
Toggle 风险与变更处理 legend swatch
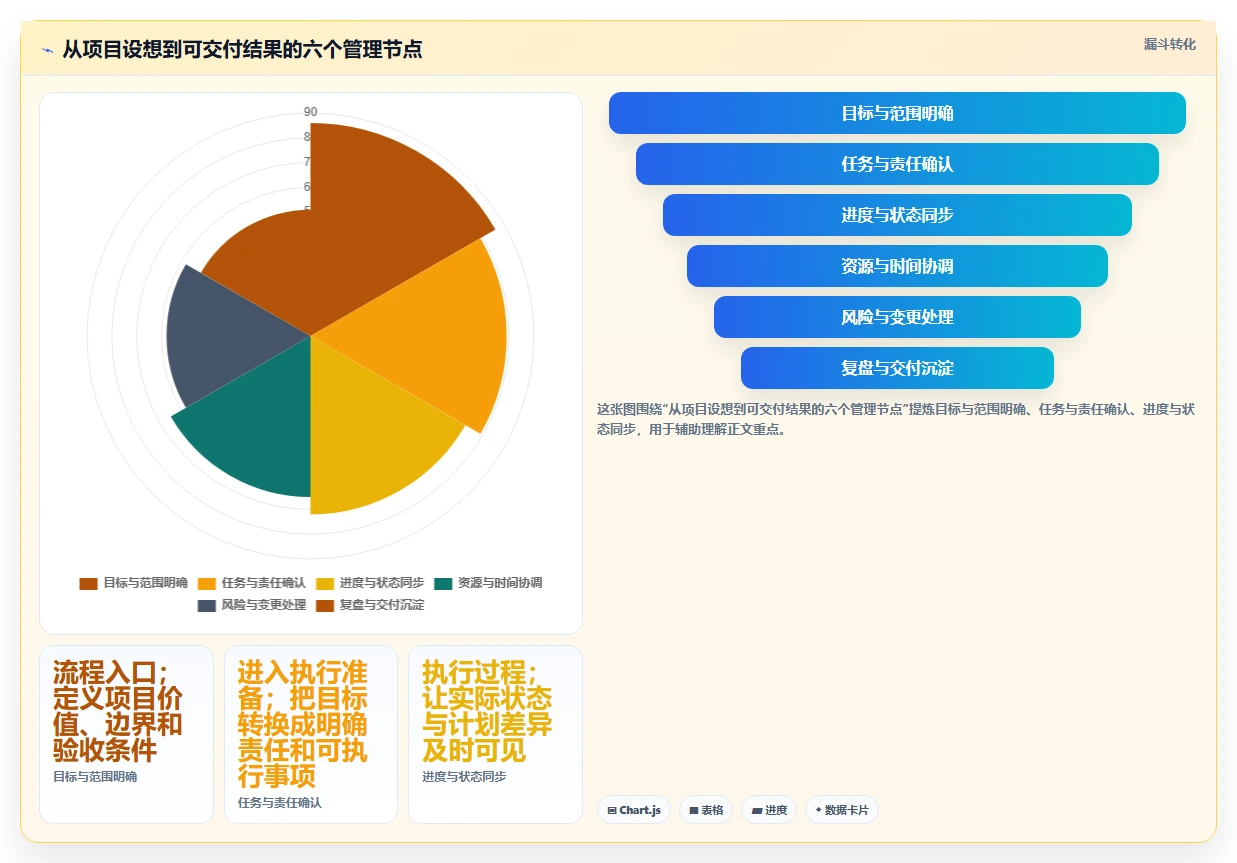[x=207, y=605]
